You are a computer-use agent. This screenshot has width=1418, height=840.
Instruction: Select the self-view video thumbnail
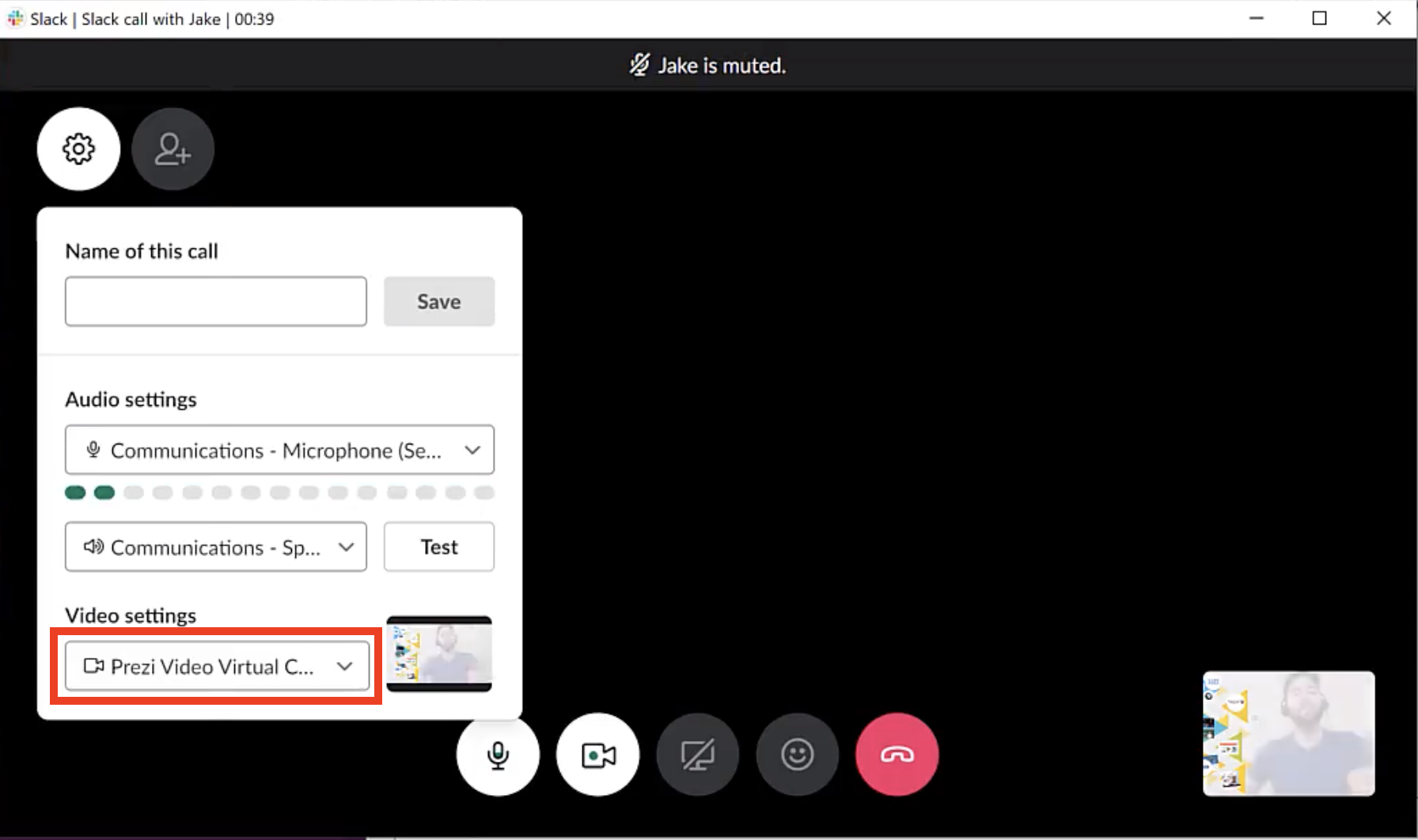coord(1288,733)
